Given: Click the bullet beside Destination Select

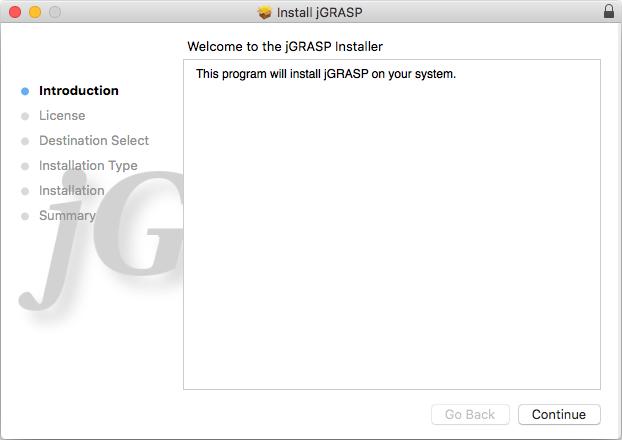Looking at the screenshot, I should point(25,141).
